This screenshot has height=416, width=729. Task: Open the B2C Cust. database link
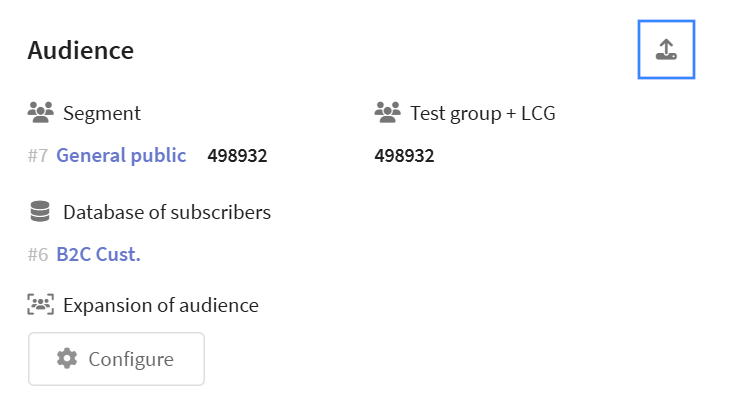click(x=98, y=254)
